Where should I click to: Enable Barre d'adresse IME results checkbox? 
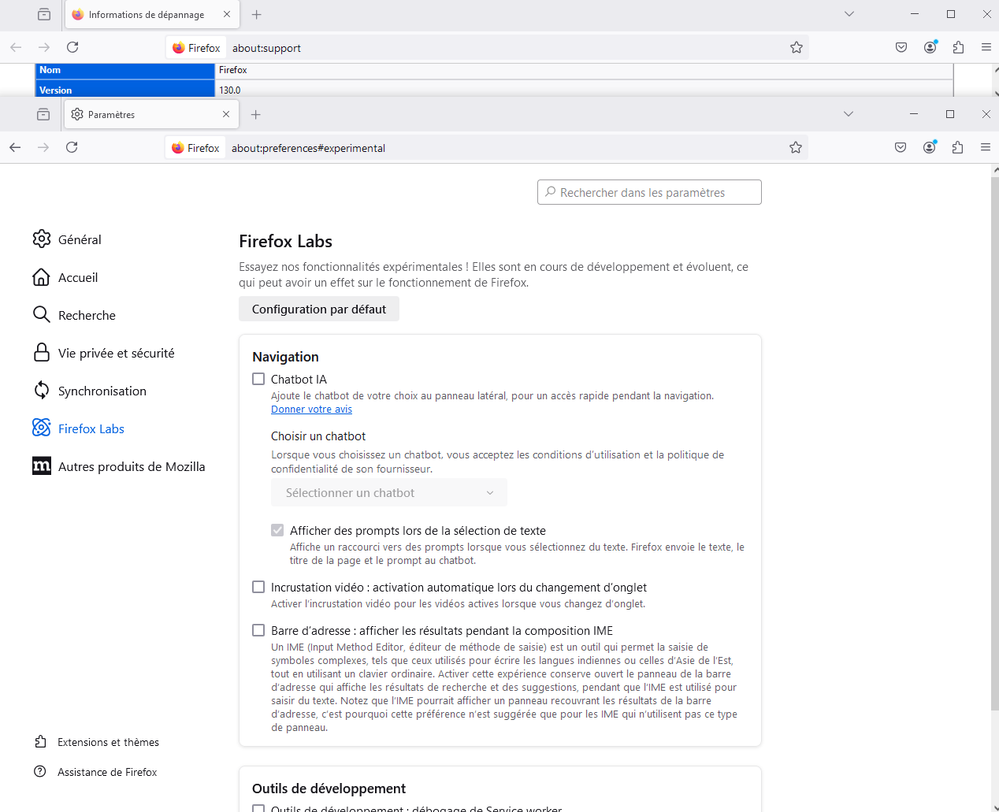tap(259, 631)
